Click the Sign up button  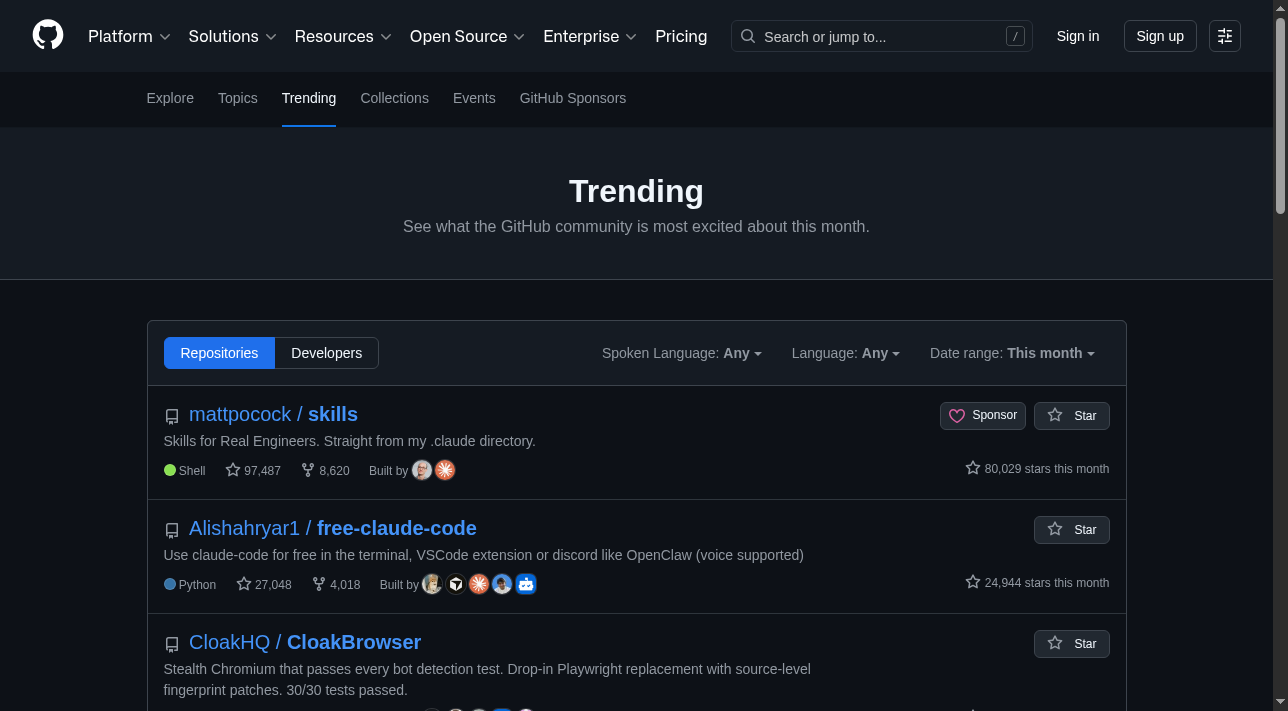point(1160,36)
